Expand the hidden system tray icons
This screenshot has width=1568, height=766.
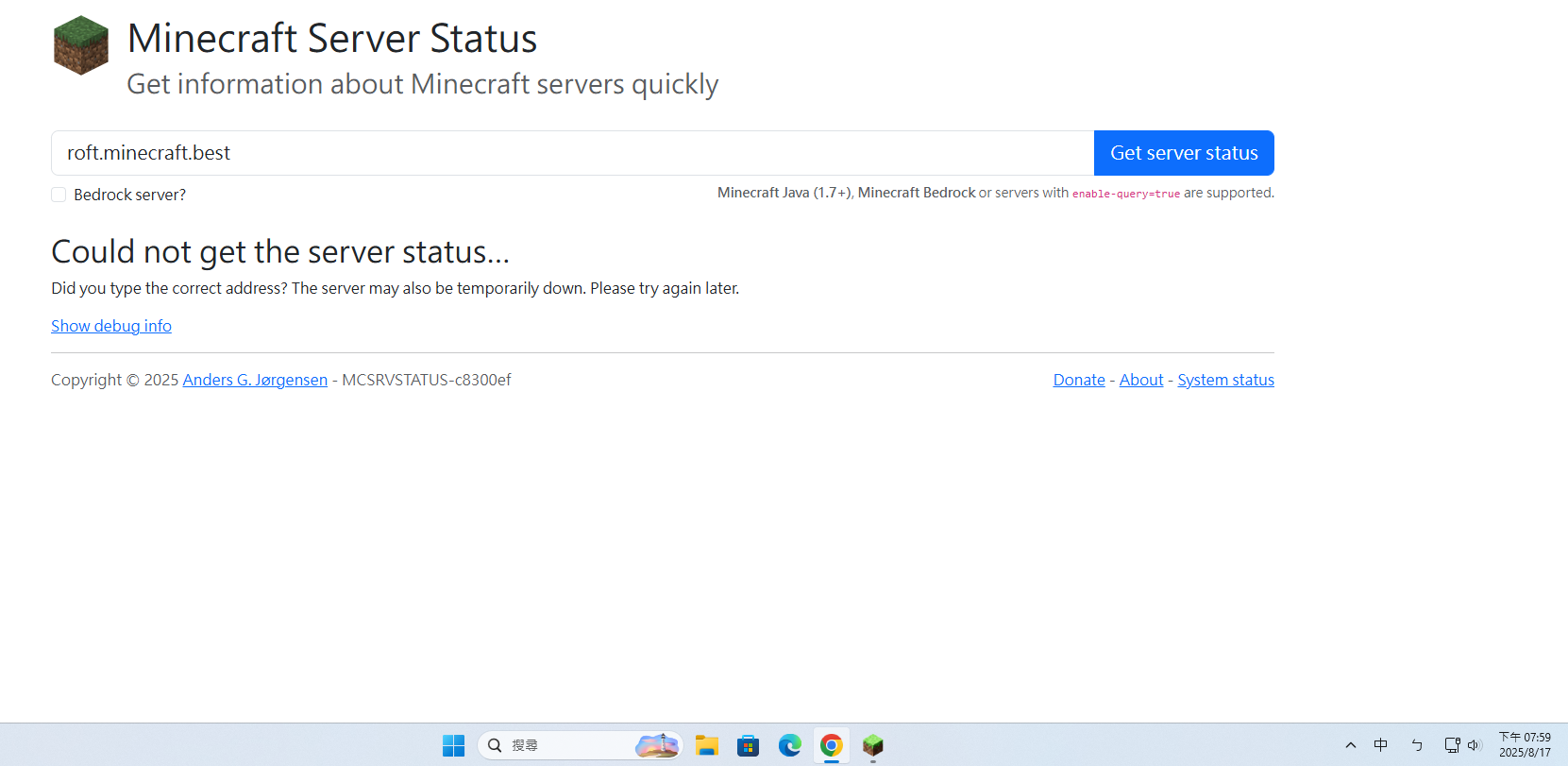1351,745
